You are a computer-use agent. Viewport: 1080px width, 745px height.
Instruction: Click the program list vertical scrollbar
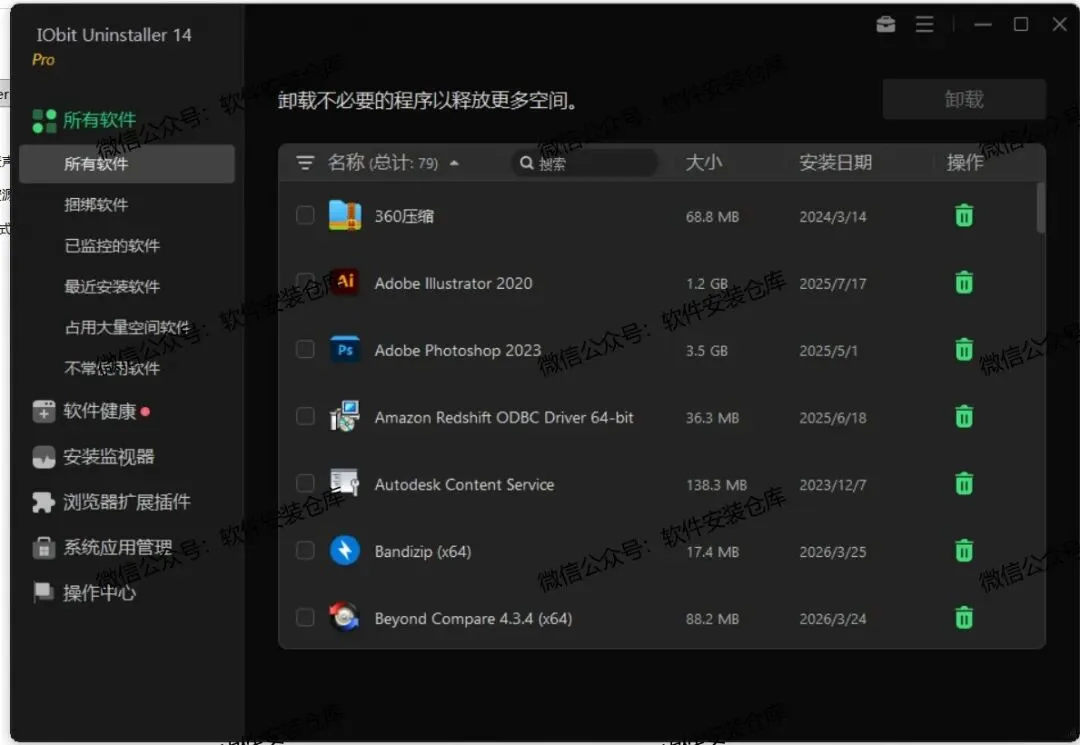pos(1040,207)
